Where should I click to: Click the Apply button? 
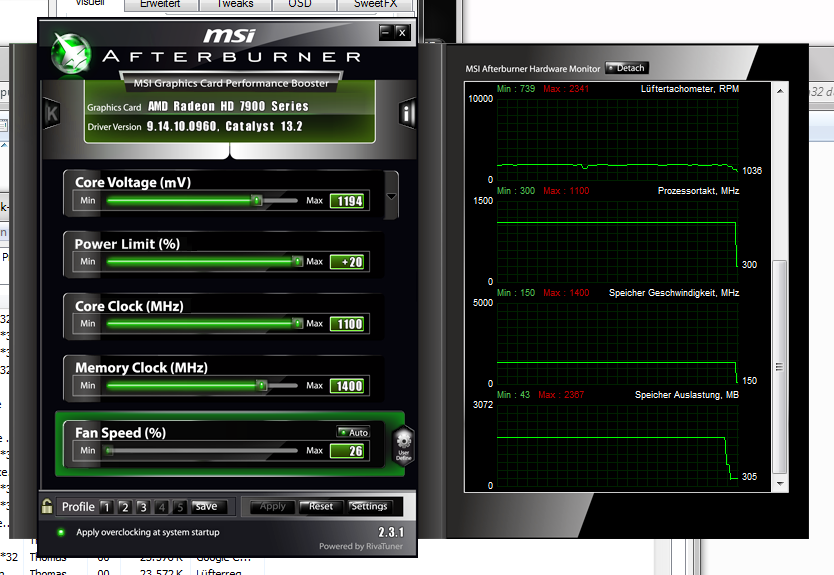point(272,506)
